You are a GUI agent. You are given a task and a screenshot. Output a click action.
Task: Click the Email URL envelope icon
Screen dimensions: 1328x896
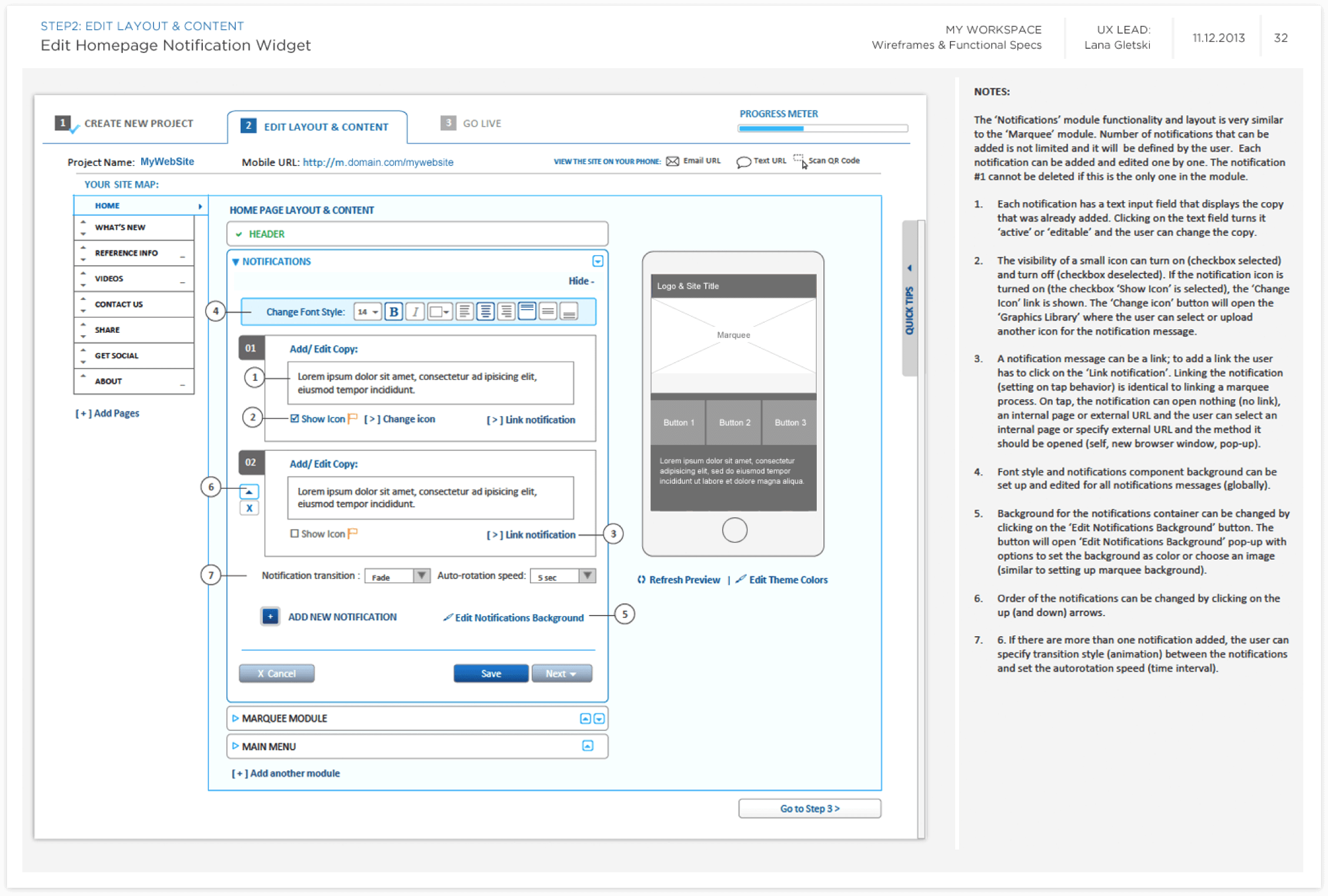672,161
